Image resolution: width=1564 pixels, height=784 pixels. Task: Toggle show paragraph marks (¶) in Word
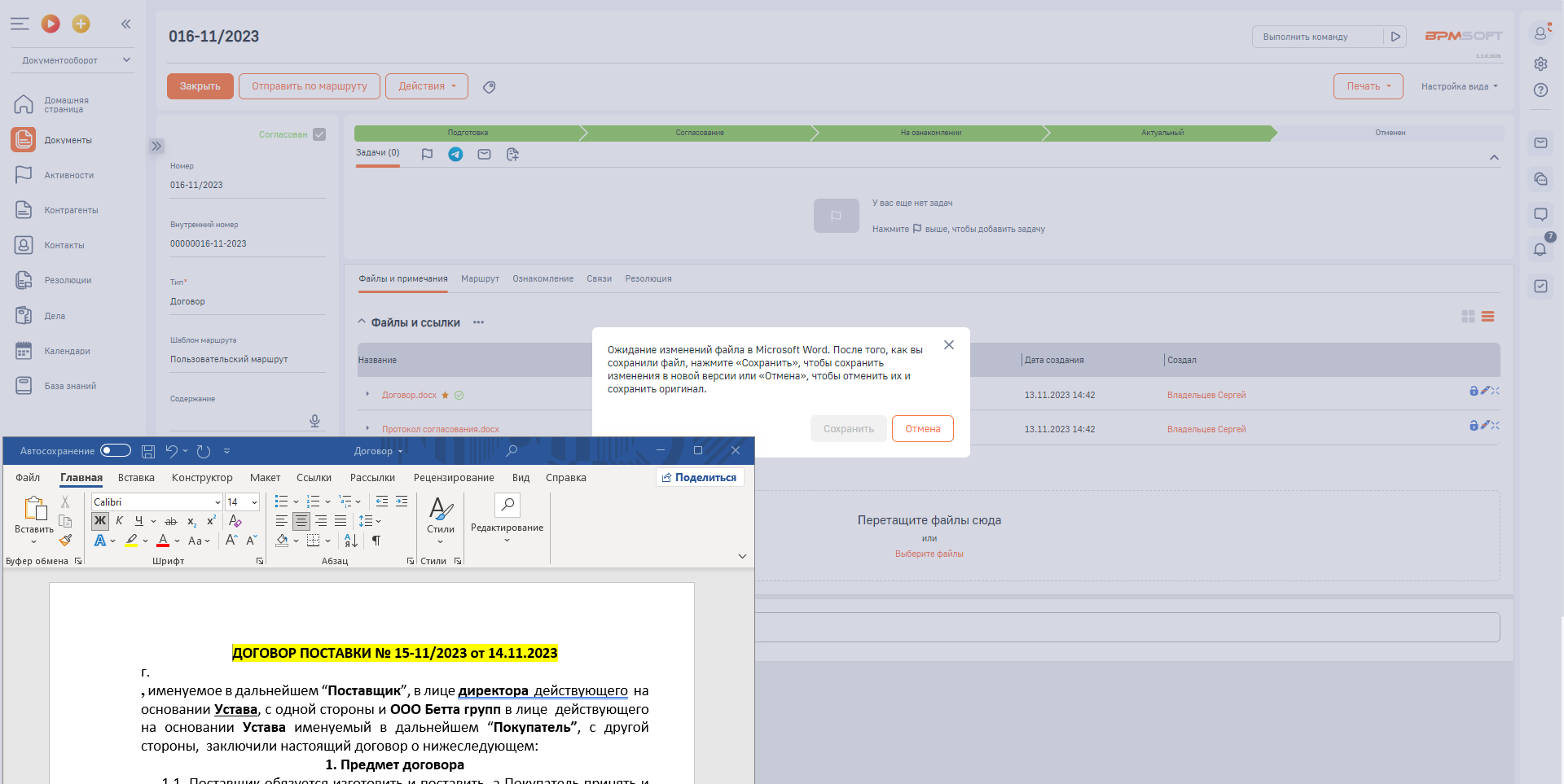point(376,541)
